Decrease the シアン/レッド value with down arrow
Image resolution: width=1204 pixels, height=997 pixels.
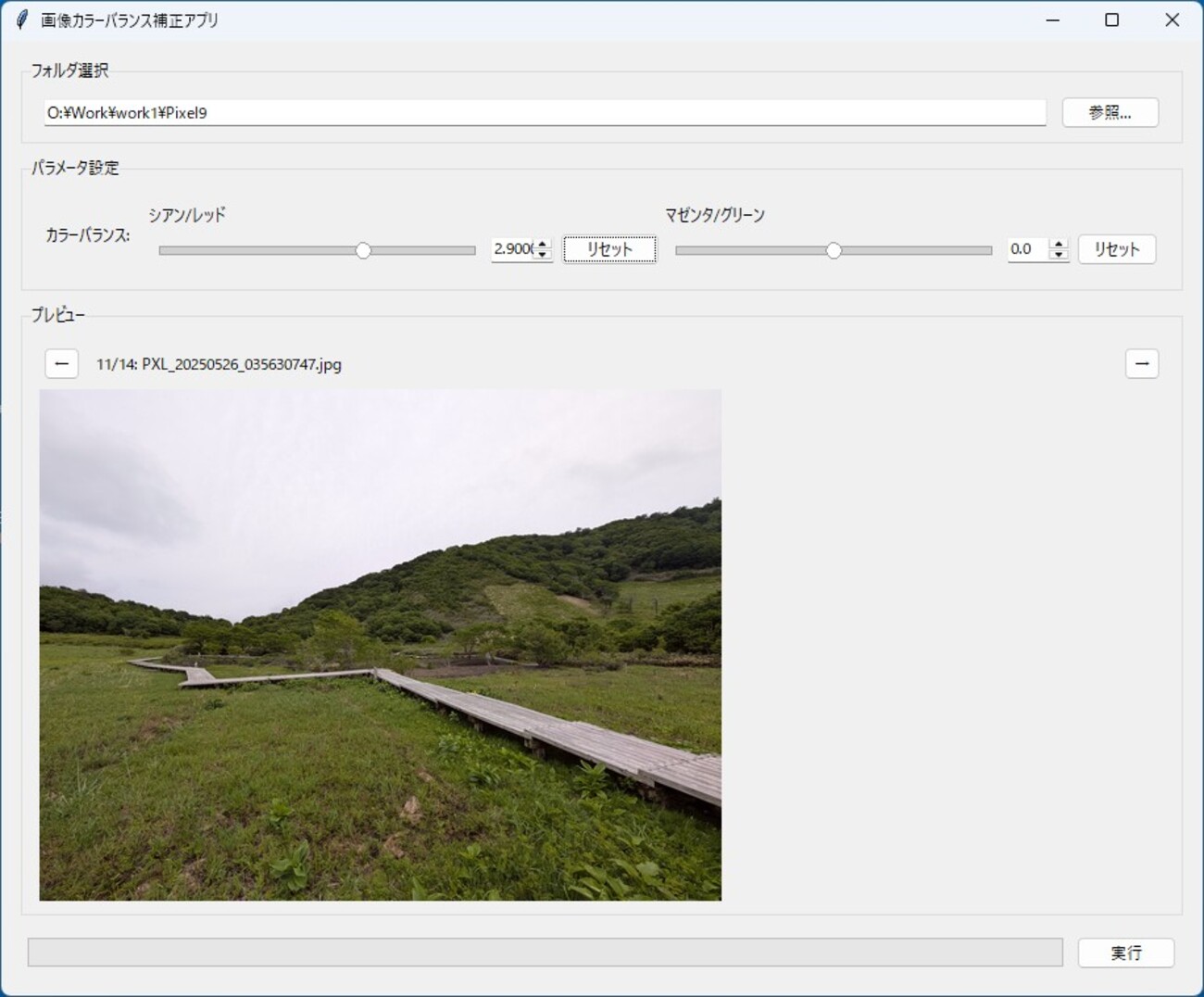point(543,255)
